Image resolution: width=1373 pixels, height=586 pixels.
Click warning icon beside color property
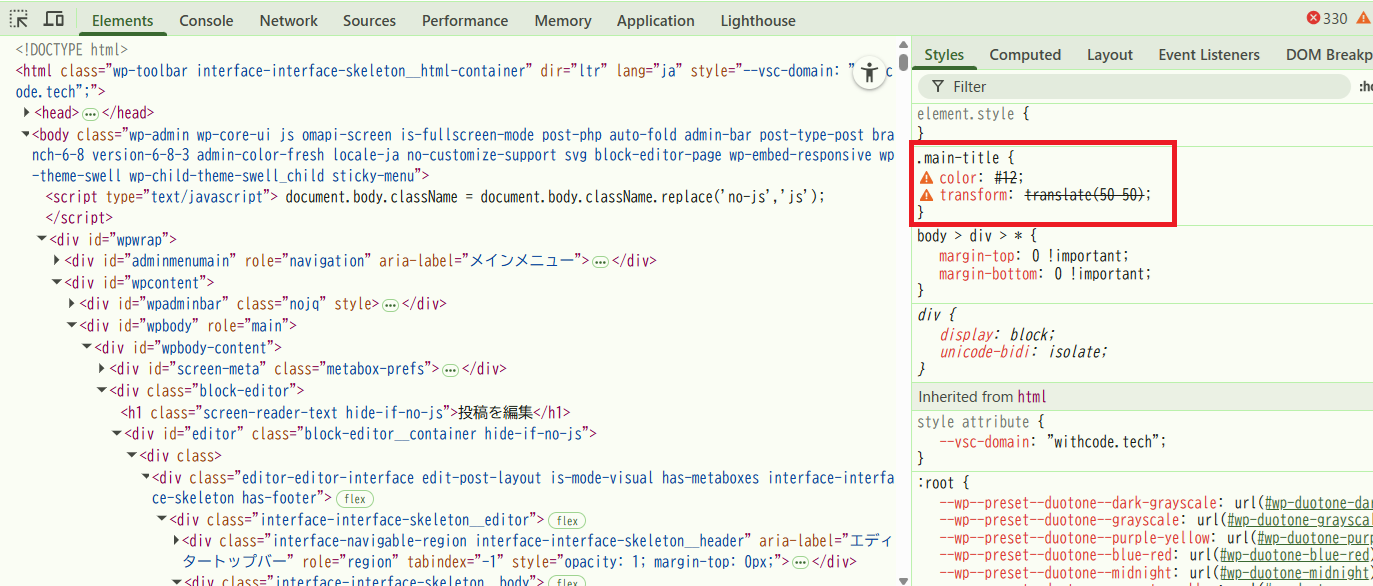pos(926,177)
